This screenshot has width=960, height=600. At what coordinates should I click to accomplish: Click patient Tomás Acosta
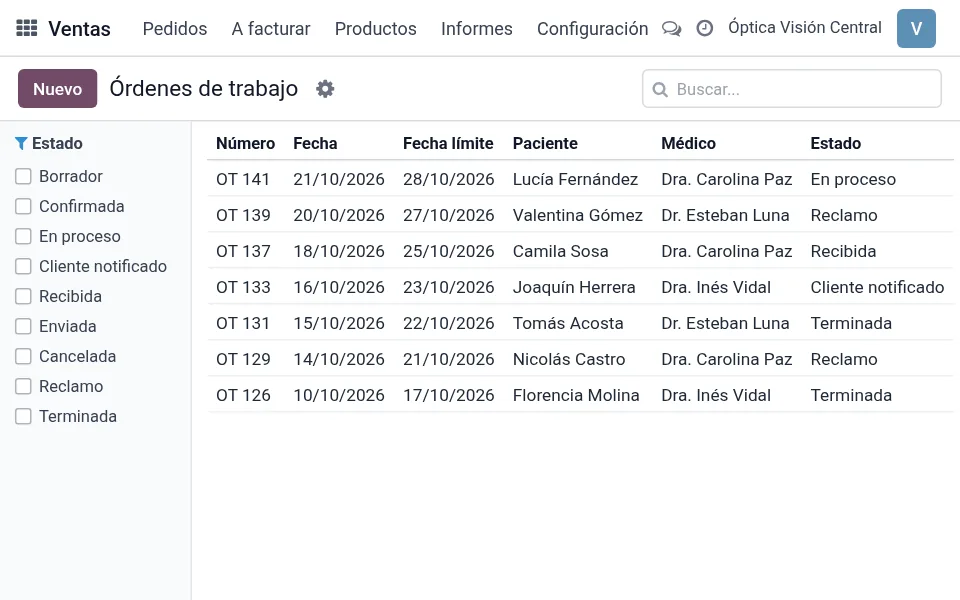pos(568,323)
